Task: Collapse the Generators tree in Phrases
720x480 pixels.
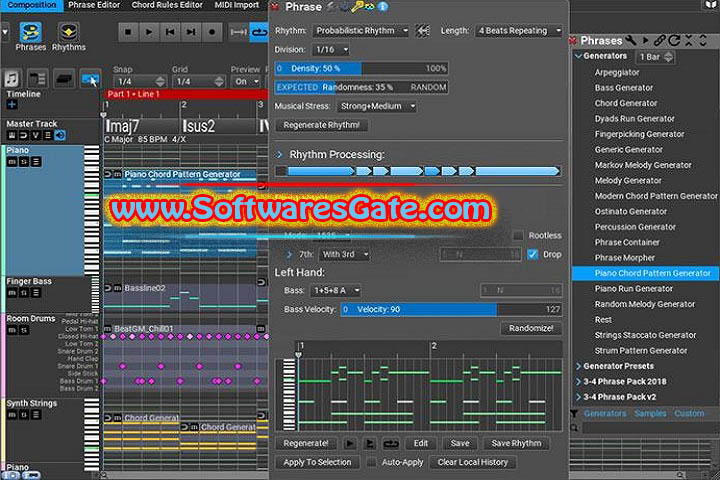Action: pyautogui.click(x=578, y=56)
